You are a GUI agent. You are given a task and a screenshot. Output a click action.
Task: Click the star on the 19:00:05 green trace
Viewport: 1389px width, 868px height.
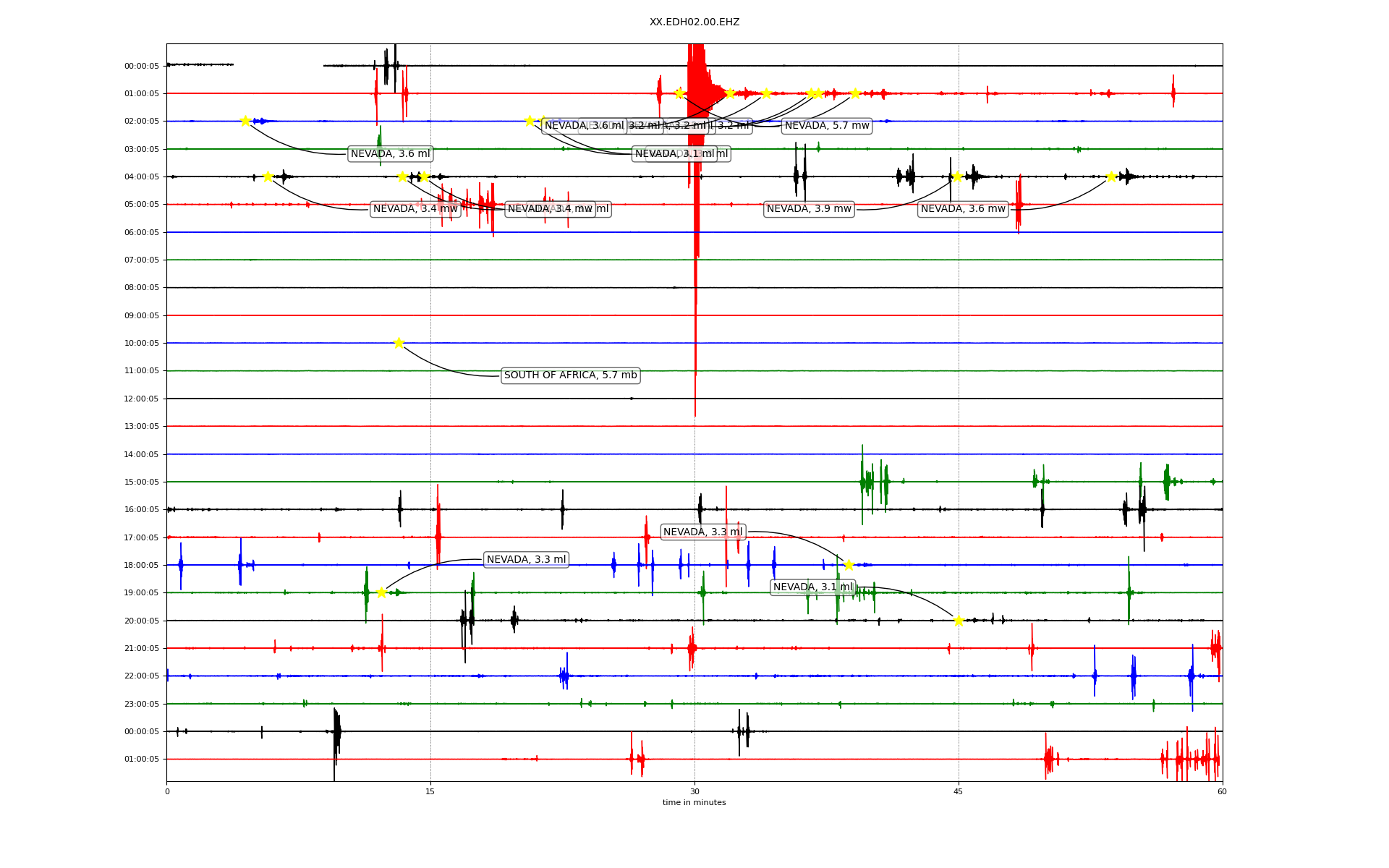[x=381, y=592]
